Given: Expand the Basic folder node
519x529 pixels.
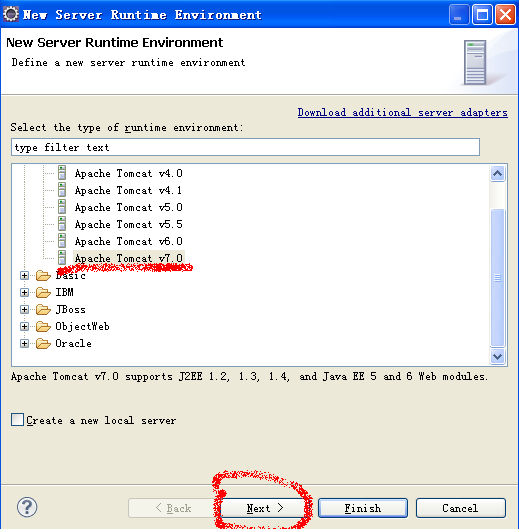Looking at the screenshot, I should tap(24, 275).
